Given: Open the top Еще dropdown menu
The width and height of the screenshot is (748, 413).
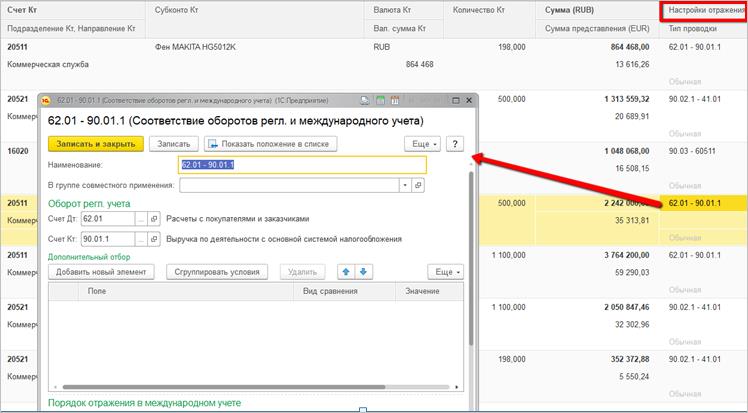Looking at the screenshot, I should 422,144.
